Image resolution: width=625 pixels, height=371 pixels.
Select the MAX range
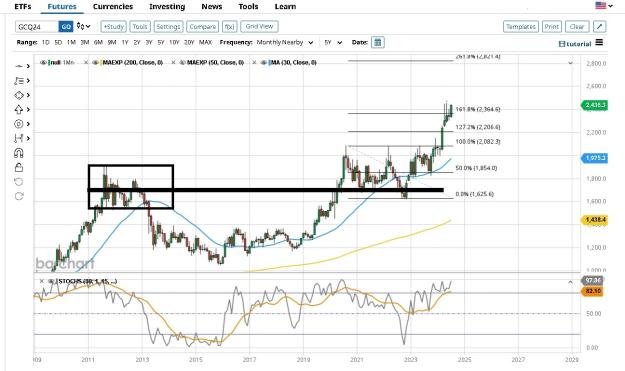coord(205,42)
